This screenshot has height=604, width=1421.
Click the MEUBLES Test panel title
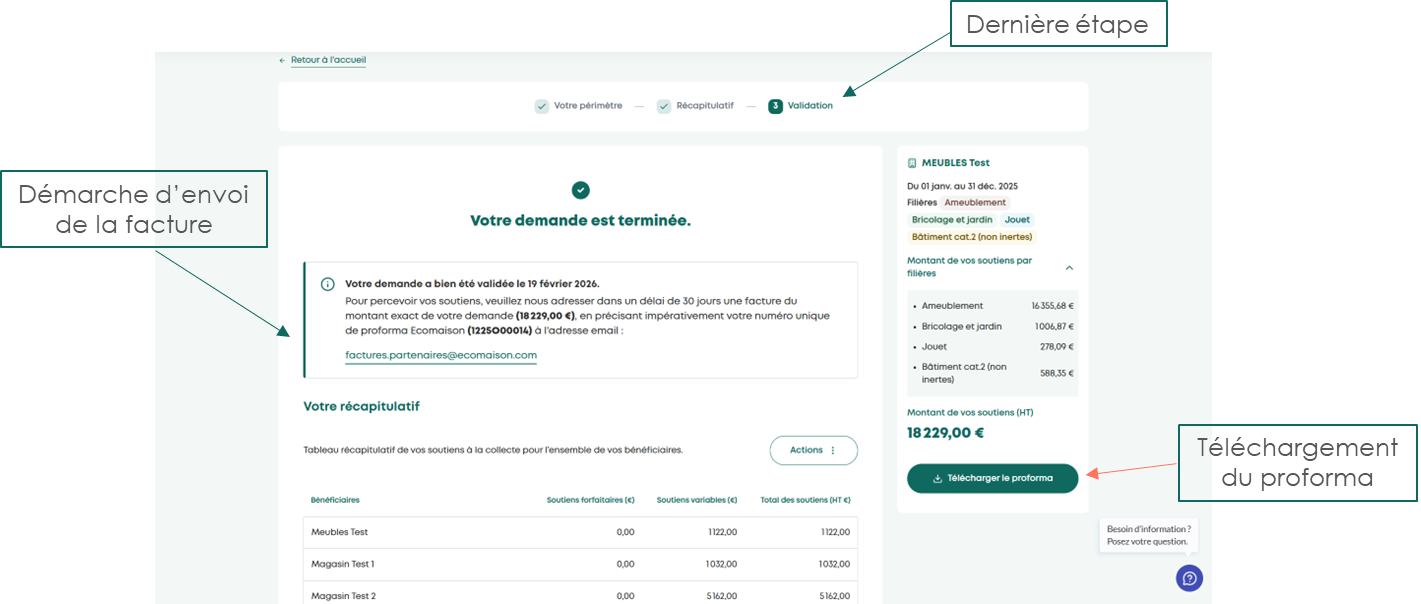[x=955, y=163]
